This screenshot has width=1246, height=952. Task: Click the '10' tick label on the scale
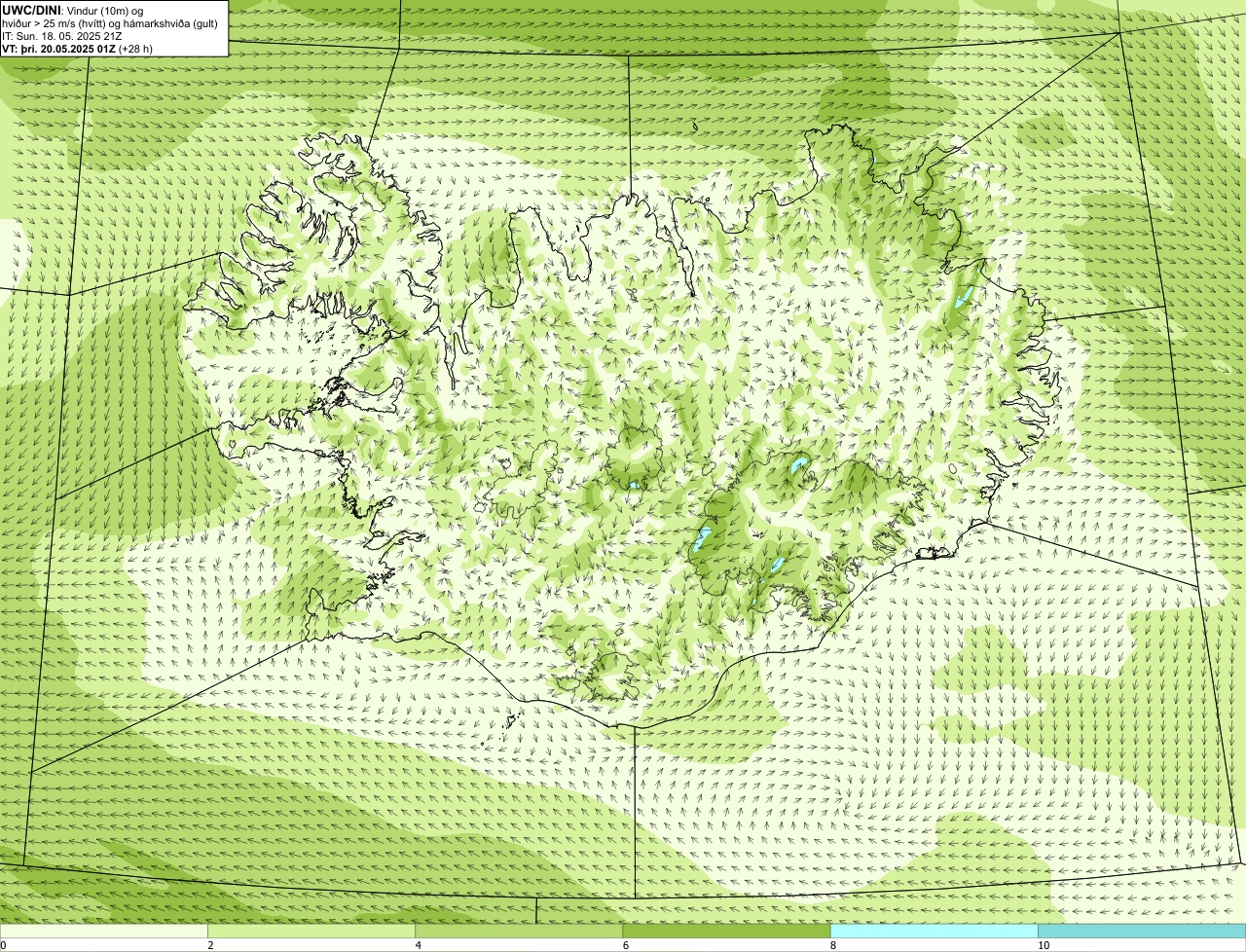pyautogui.click(x=1043, y=945)
